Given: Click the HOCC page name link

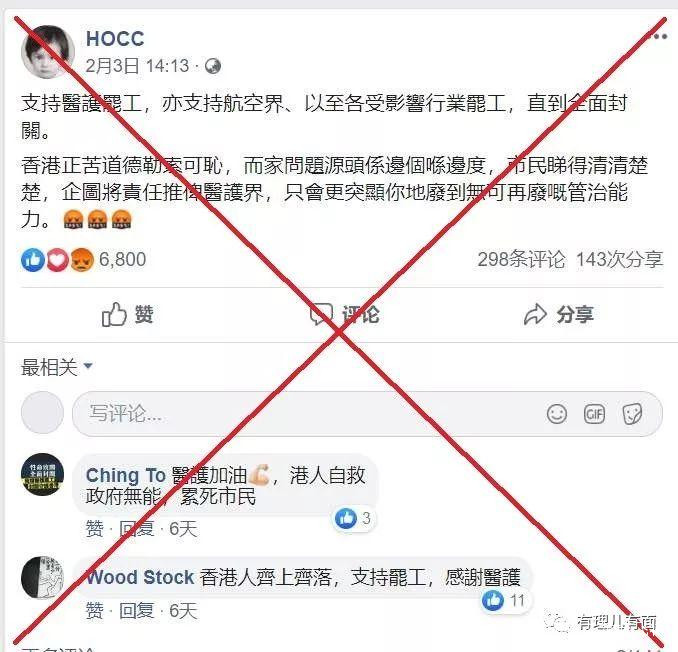Looking at the screenshot, I should [115, 39].
